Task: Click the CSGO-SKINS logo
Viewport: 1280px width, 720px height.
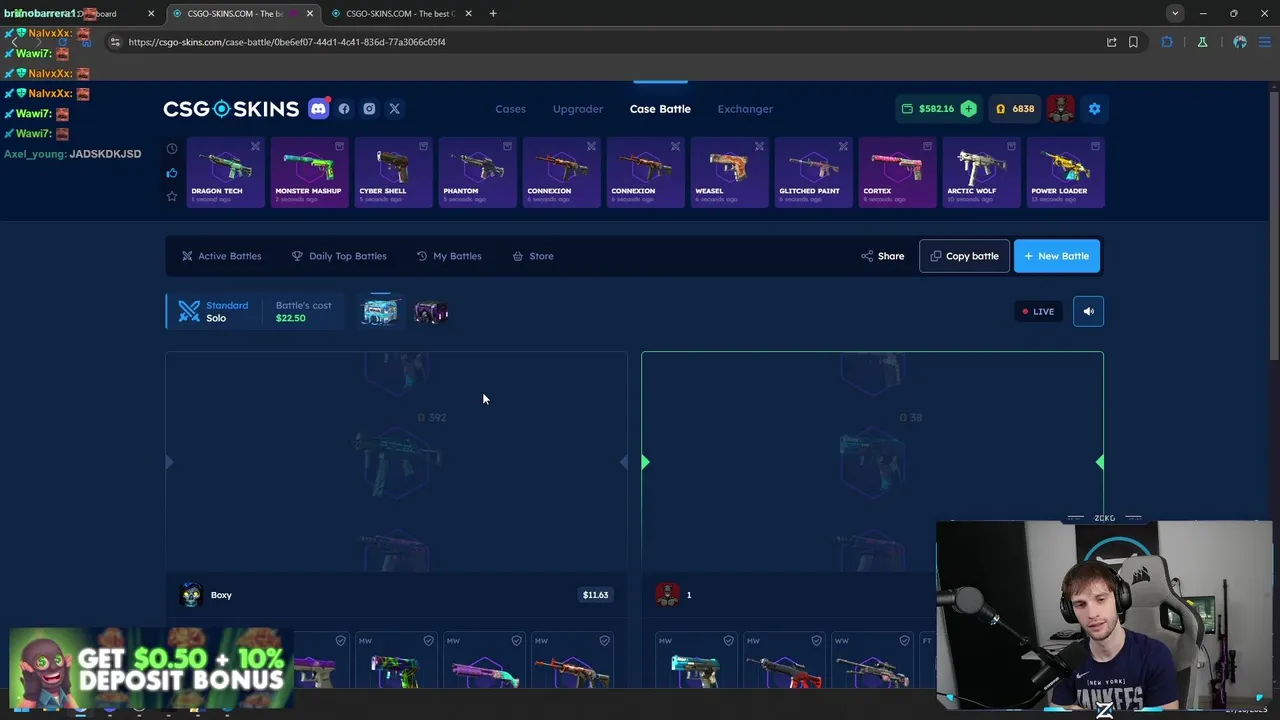Action: pos(231,109)
